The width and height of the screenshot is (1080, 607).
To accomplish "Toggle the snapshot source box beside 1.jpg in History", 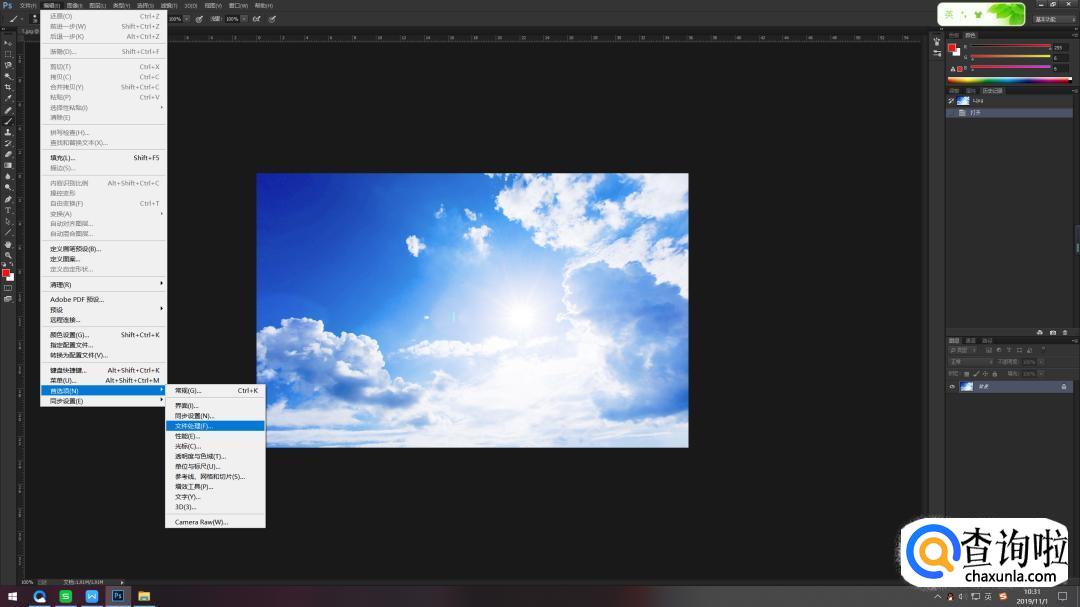I will pyautogui.click(x=951, y=101).
